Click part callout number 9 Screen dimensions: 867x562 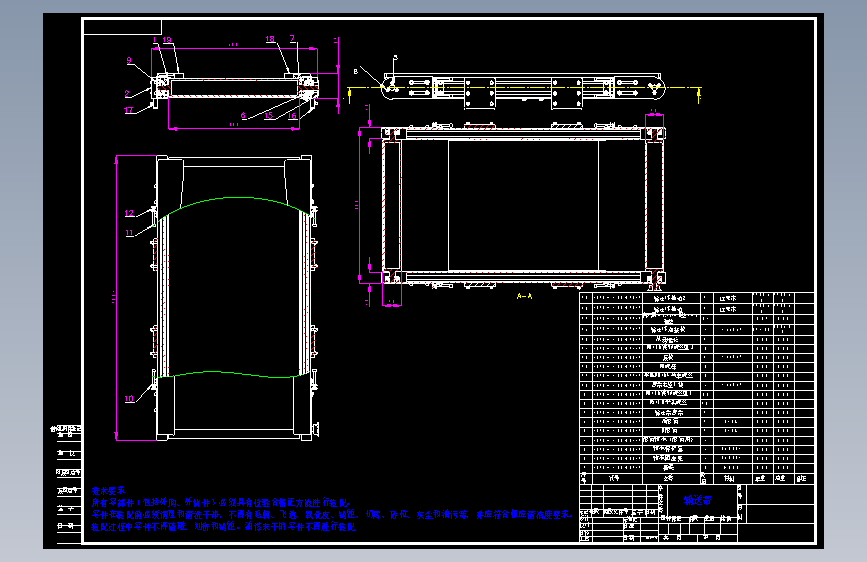point(129,61)
